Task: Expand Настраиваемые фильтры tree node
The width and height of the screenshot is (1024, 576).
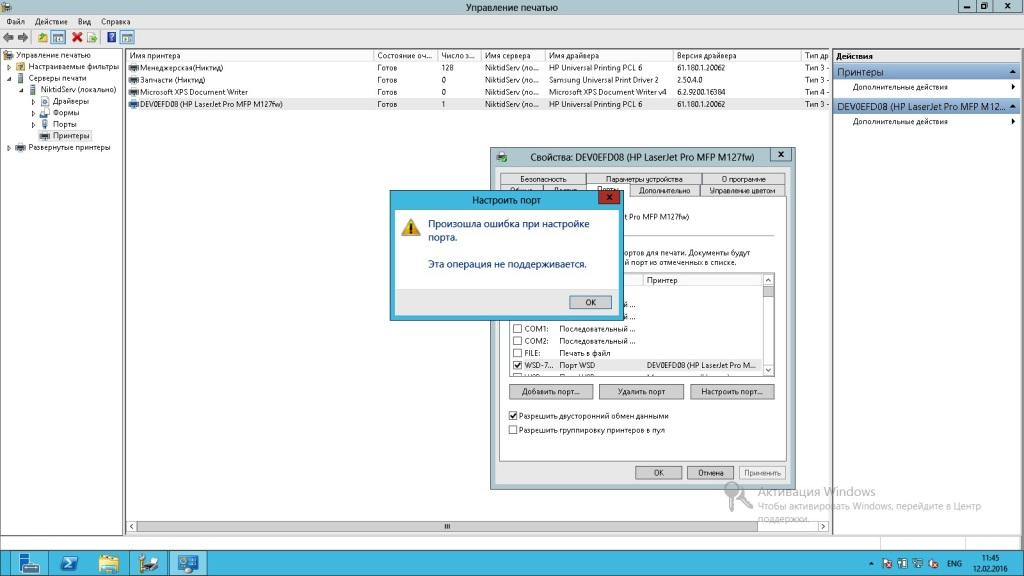Action: coord(9,67)
